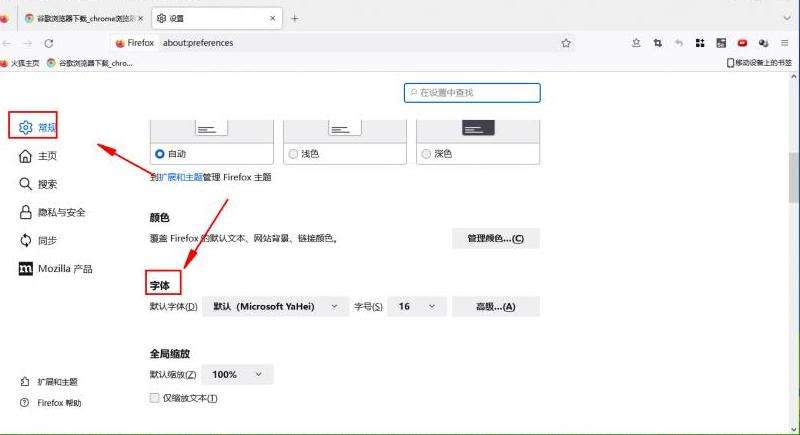Close the 谷歌浏览器下载 tab
800x435 pixels.
click(140, 18)
